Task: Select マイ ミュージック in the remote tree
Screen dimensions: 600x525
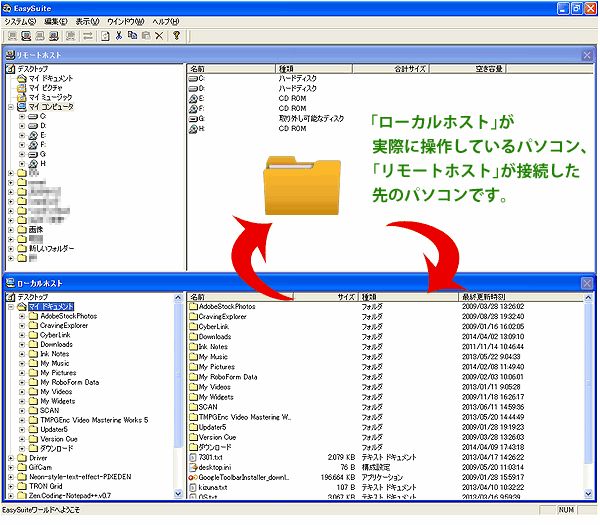Action: coord(49,97)
